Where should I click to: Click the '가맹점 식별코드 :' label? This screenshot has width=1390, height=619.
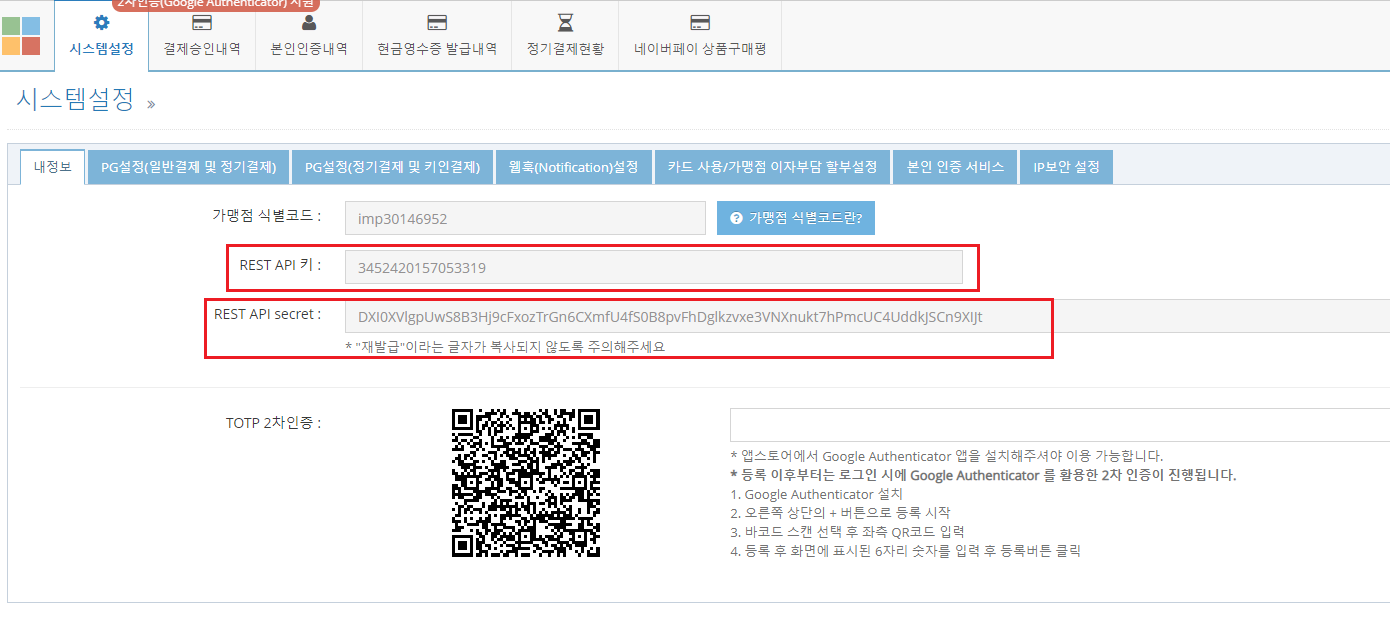266,215
